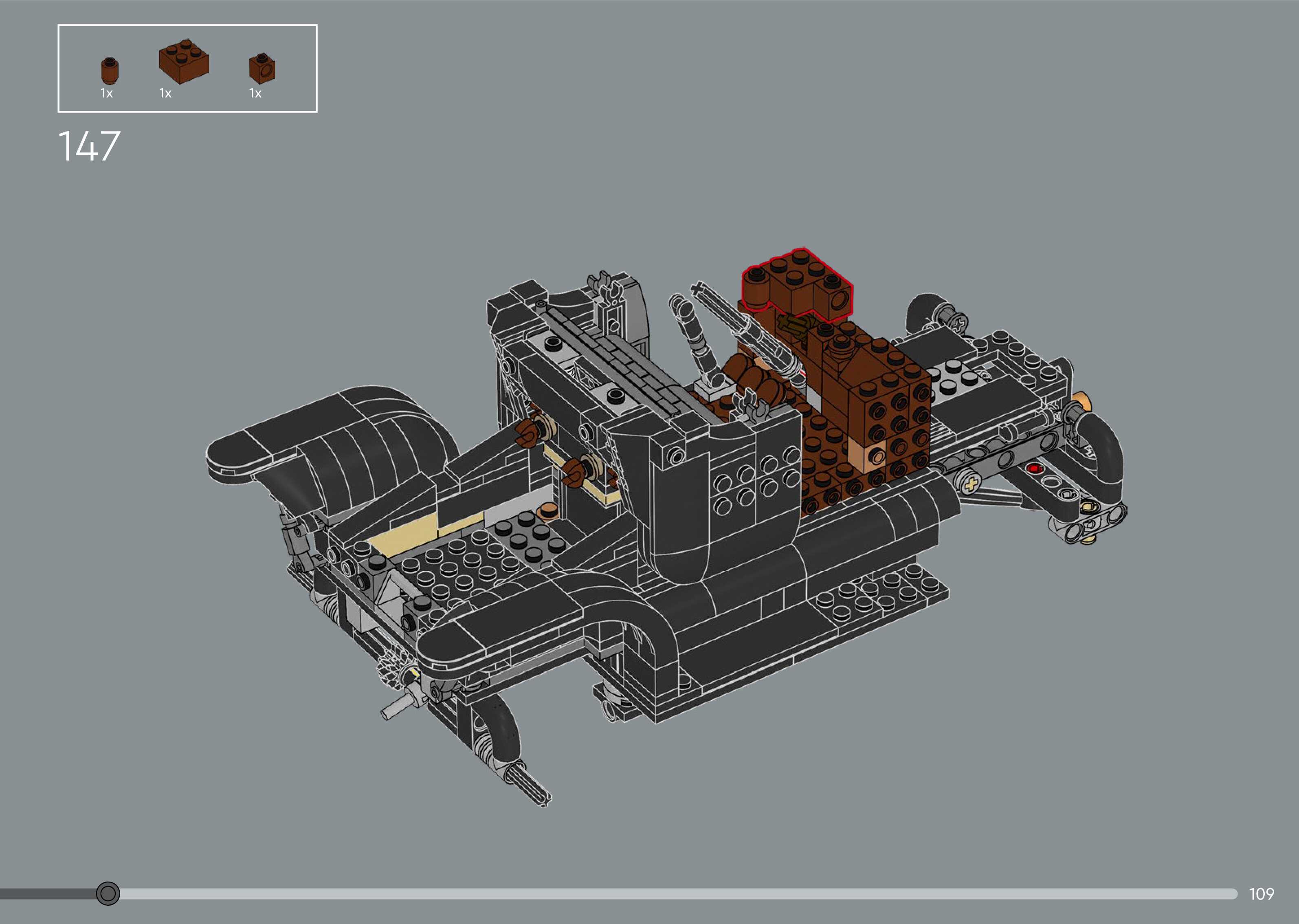This screenshot has width=1299, height=924.
Task: Click the step number 147
Action: (89, 146)
